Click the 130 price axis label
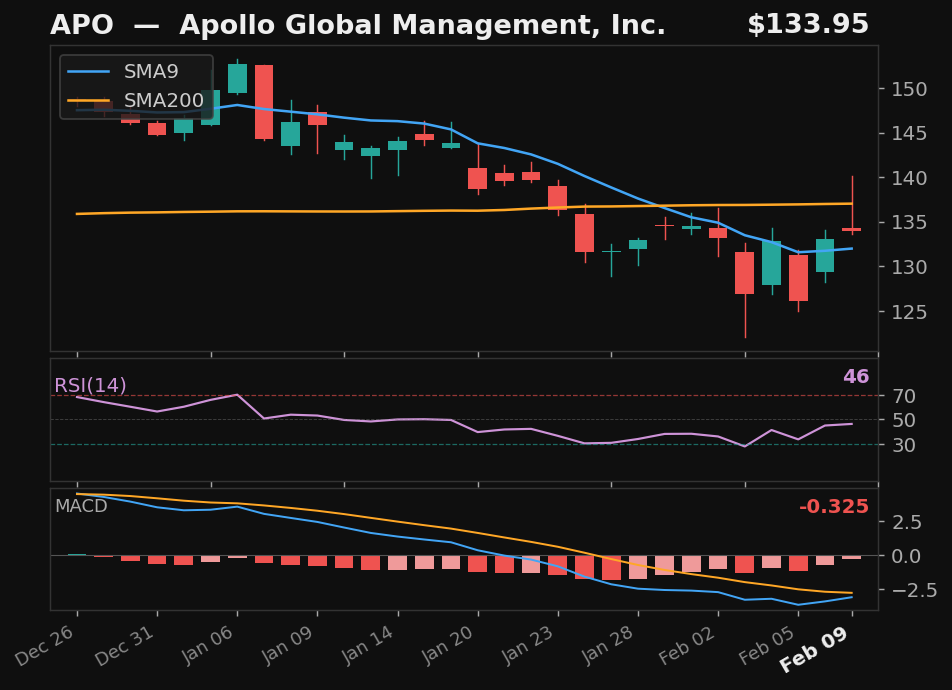The image size is (952, 690). [x=909, y=267]
